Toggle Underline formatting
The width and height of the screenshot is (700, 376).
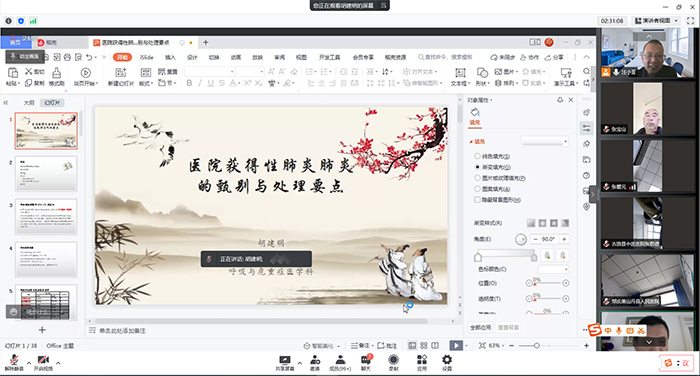(x=211, y=83)
